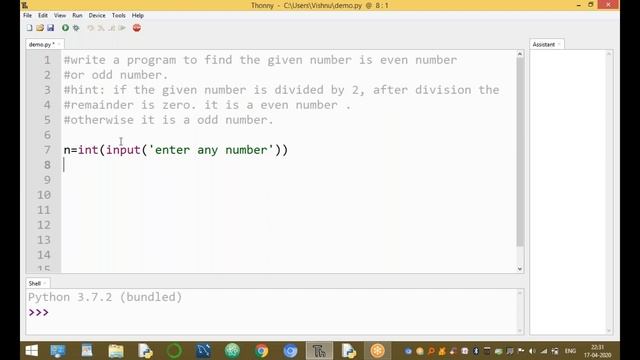Open the Edit menu
This screenshot has width=640, height=360.
43,15
